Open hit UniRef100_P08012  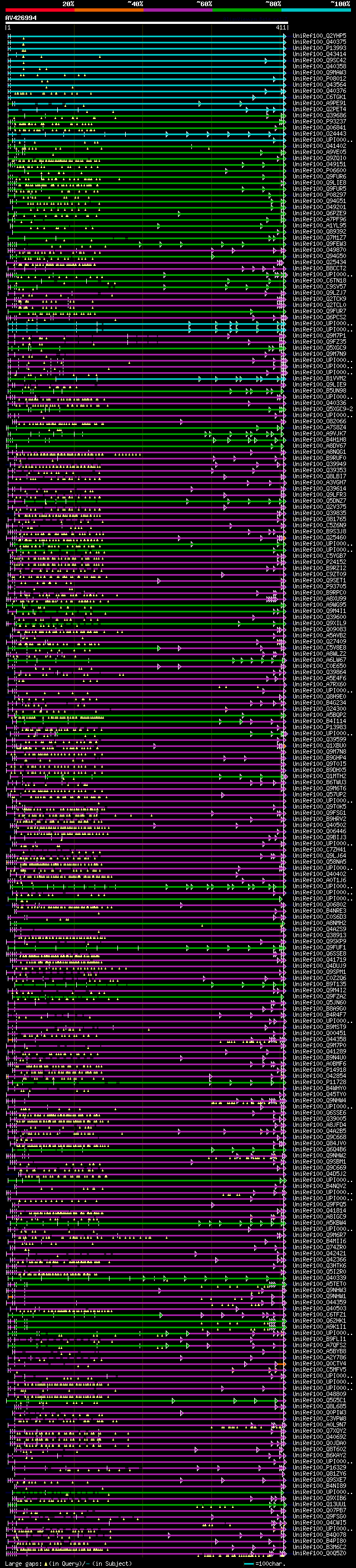tap(319, 78)
